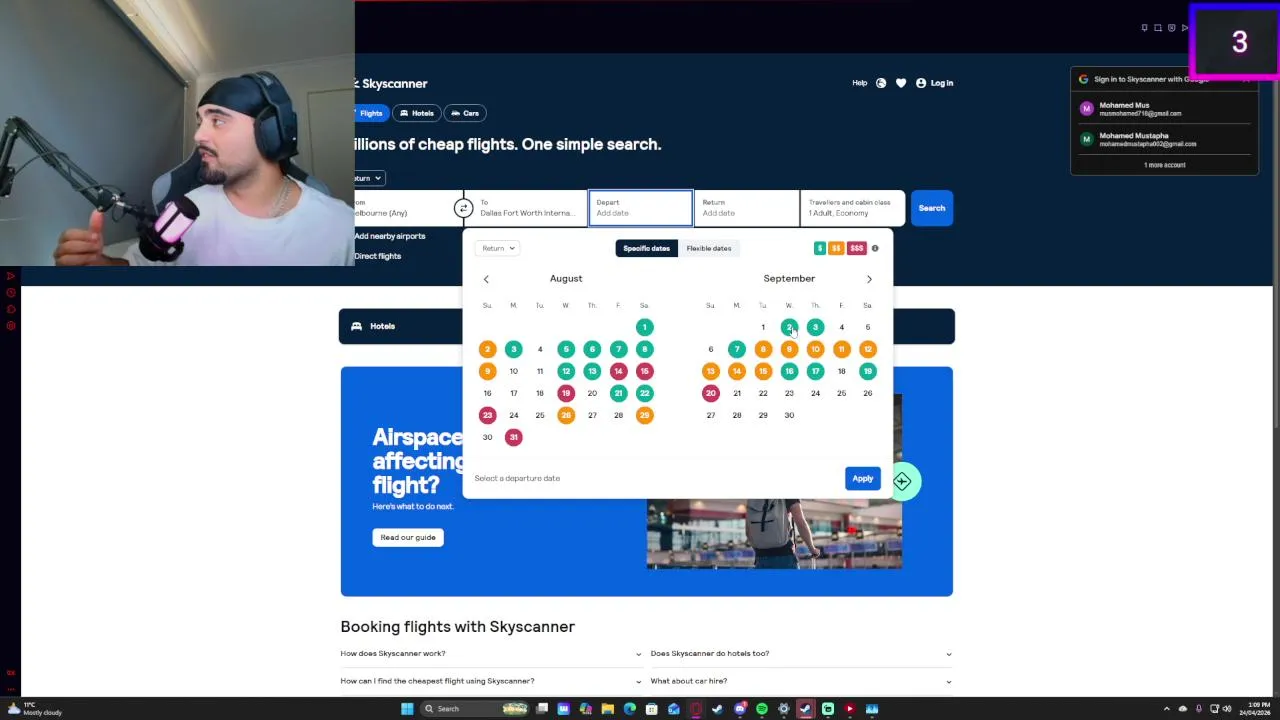The image size is (1280, 720).
Task: Switch to Flexible dates mode
Action: [x=709, y=248]
